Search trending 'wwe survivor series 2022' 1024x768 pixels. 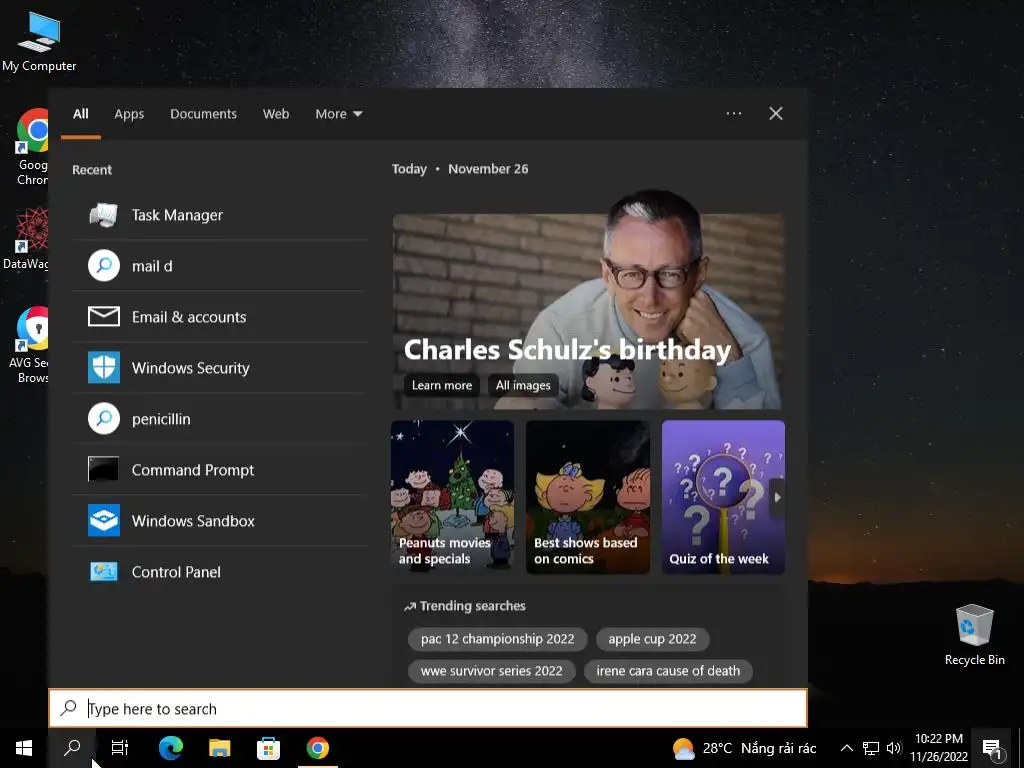(492, 671)
